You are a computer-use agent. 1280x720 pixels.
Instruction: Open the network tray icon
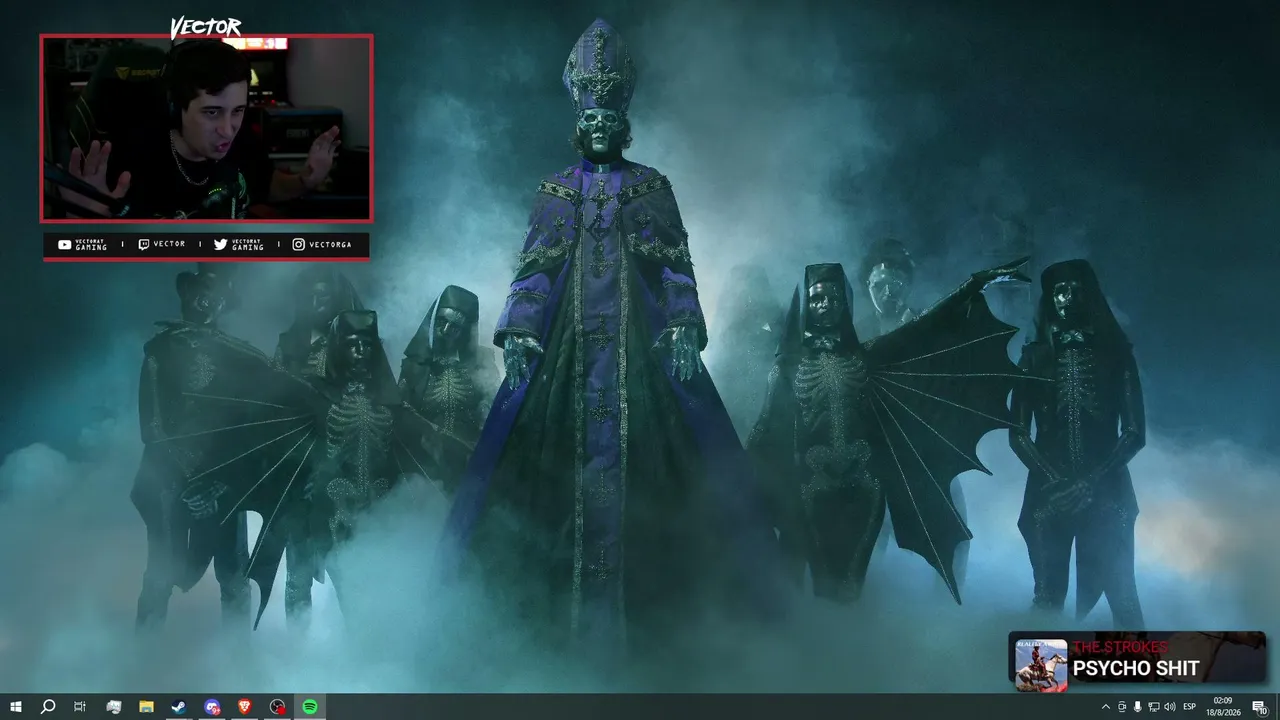pyautogui.click(x=1153, y=707)
